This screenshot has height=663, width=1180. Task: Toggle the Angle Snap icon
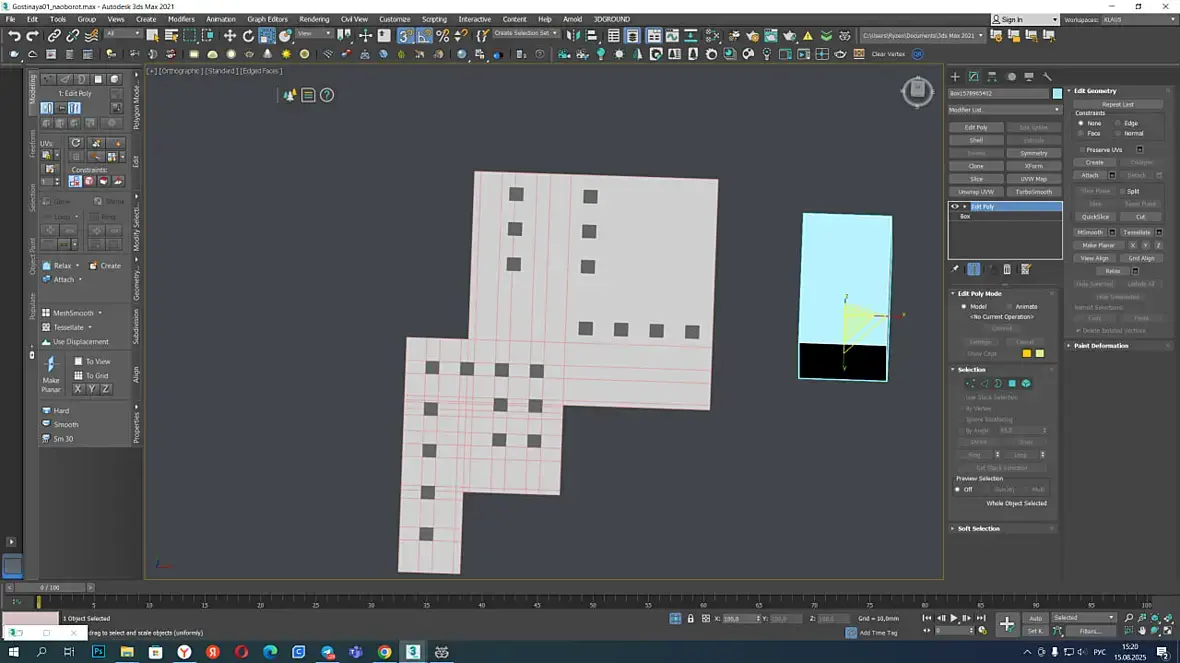[x=424, y=36]
